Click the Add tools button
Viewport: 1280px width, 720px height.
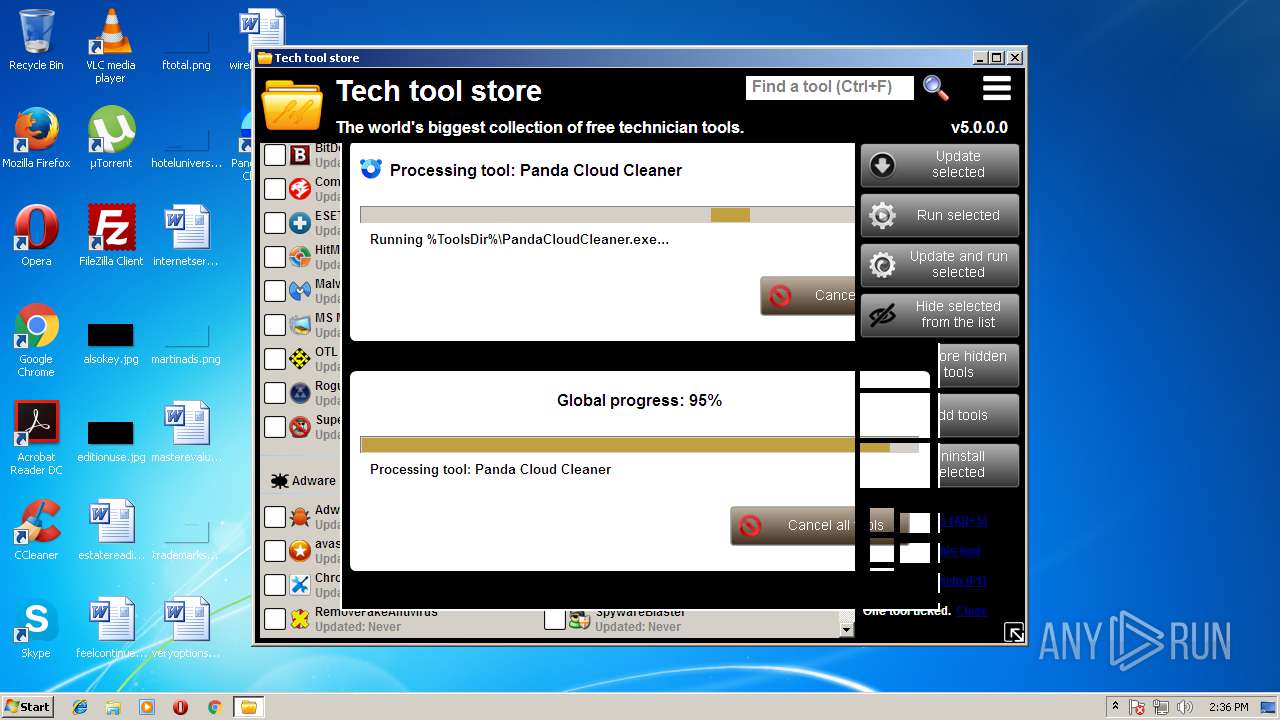978,415
